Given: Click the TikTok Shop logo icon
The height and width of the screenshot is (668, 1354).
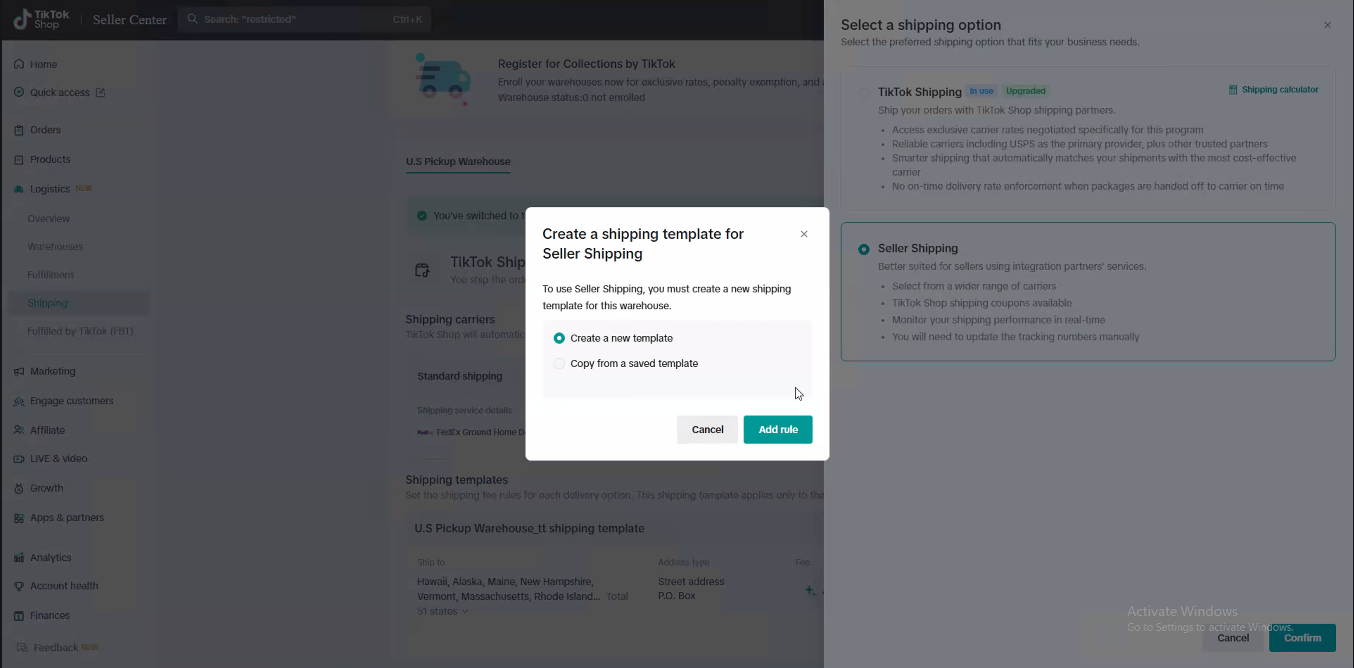Looking at the screenshot, I should pyautogui.click(x=22, y=19).
